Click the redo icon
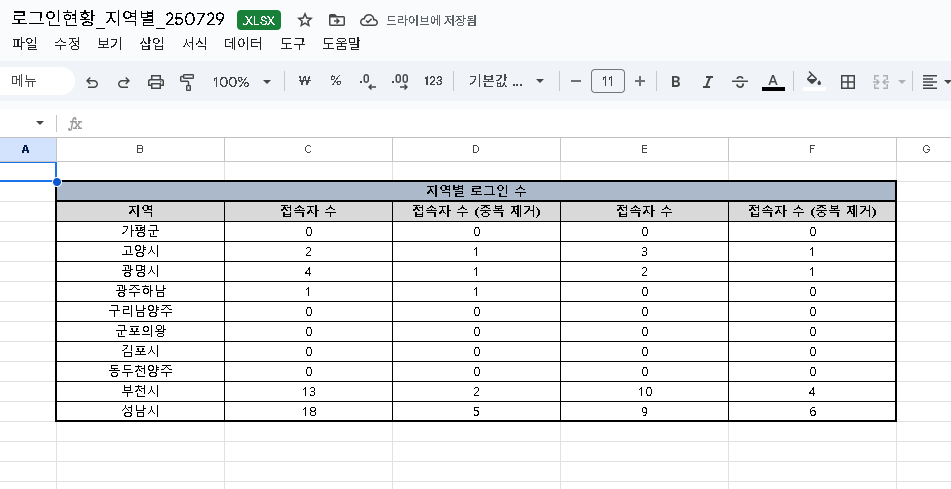 [124, 82]
